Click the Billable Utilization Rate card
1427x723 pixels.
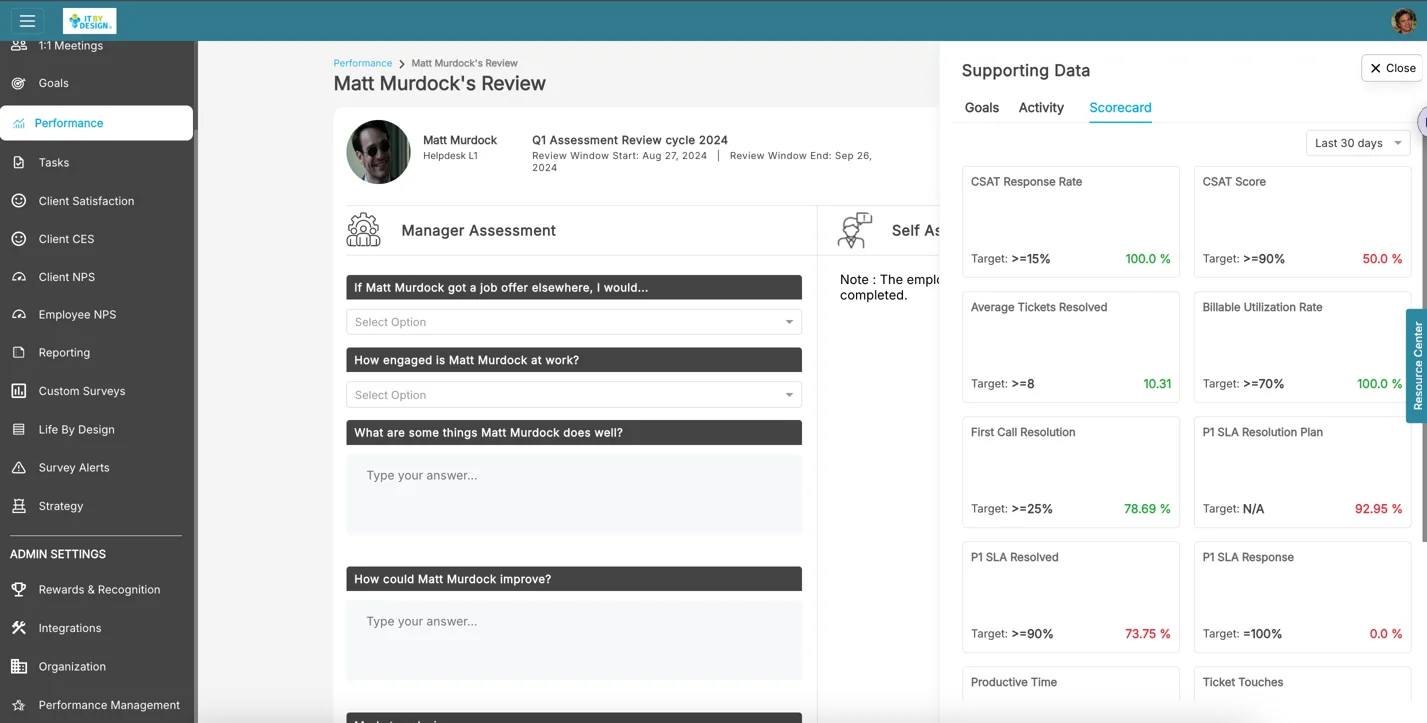(1303, 347)
